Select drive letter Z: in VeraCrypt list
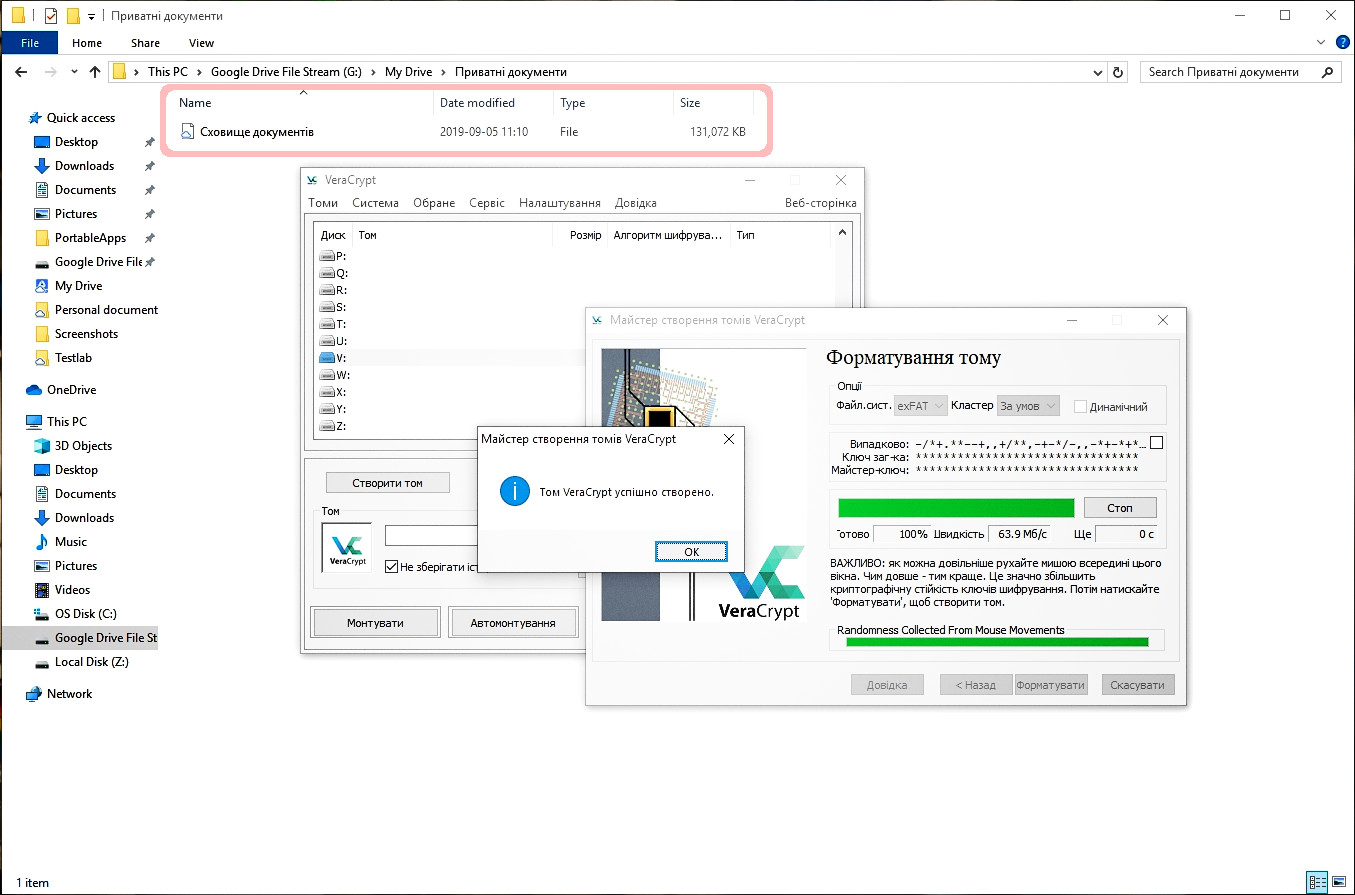The width and height of the screenshot is (1355, 895). (333, 426)
